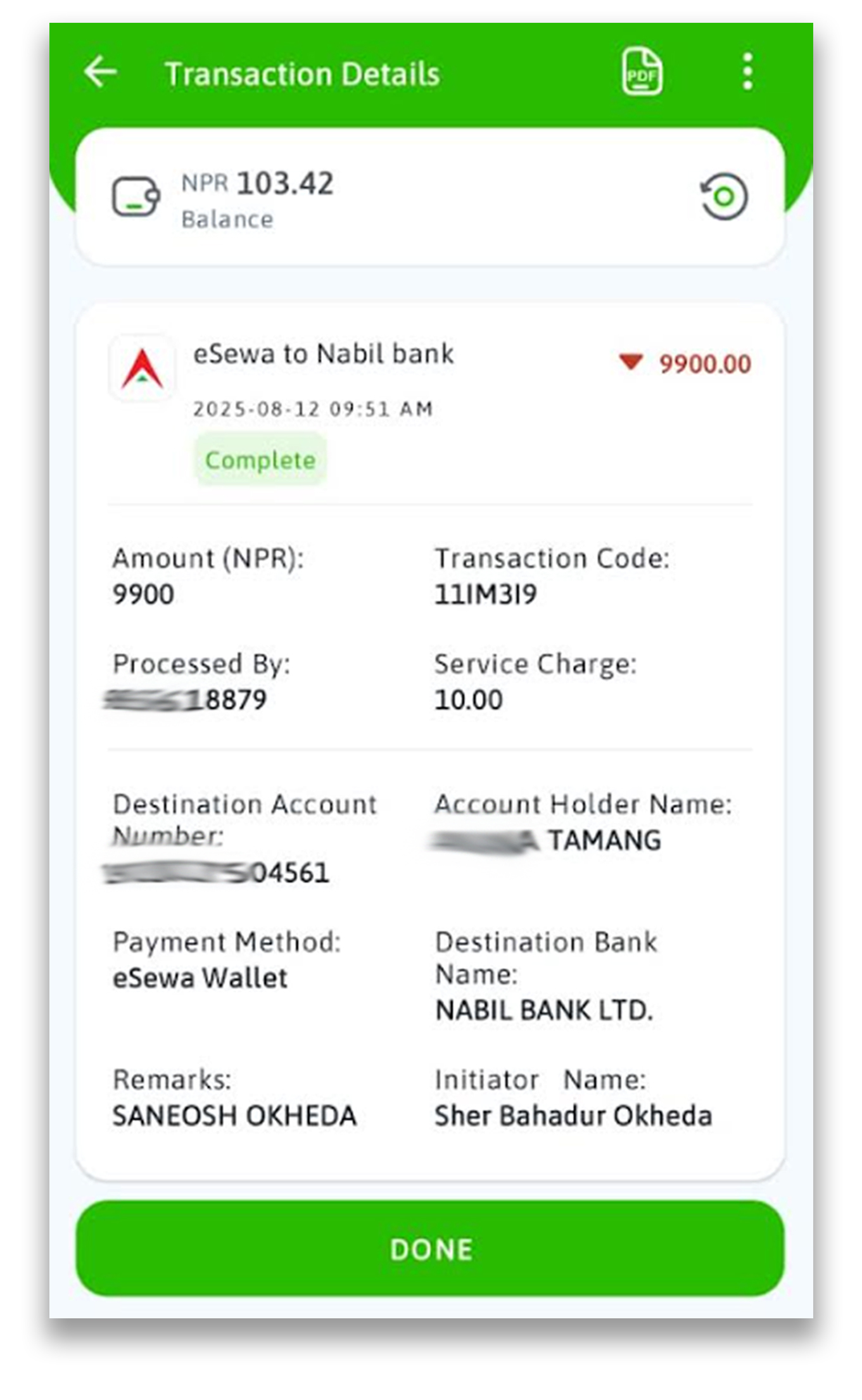Tap the back arrow icon
Viewport: 862px width, 1400px height.
coord(101,72)
